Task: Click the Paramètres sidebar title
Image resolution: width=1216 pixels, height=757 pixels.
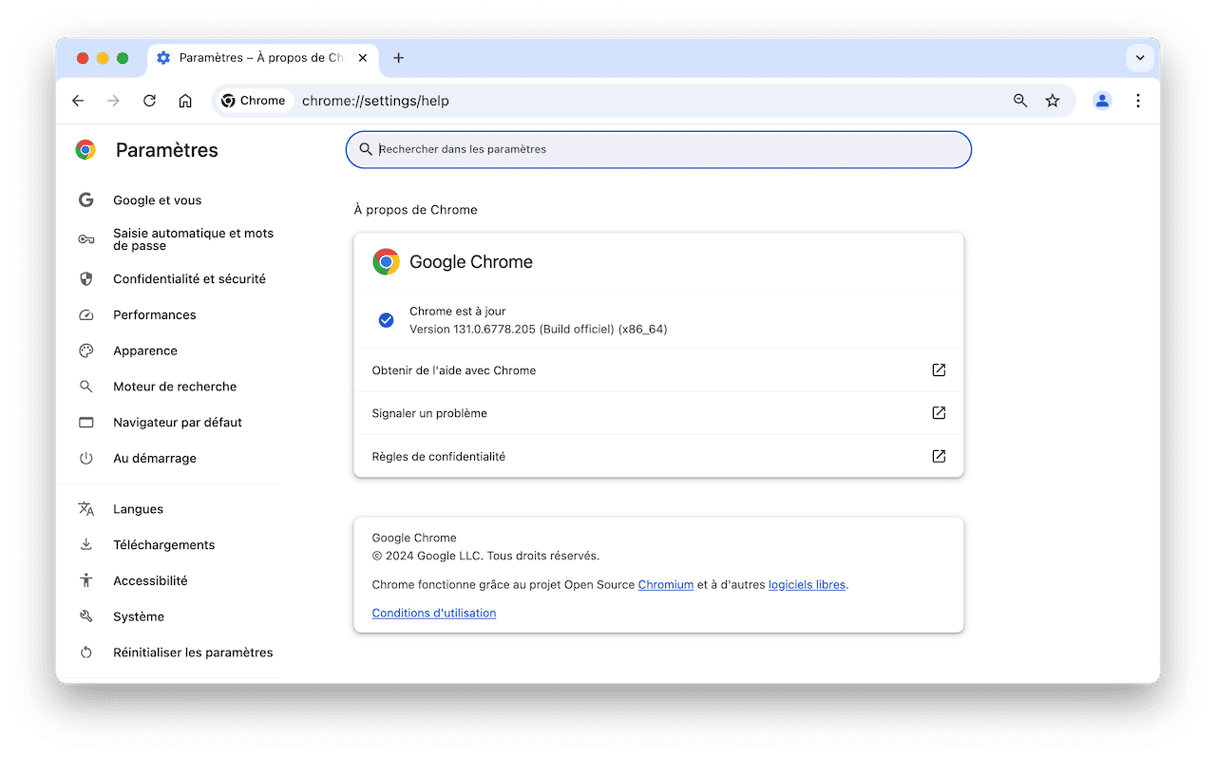Action: [167, 150]
